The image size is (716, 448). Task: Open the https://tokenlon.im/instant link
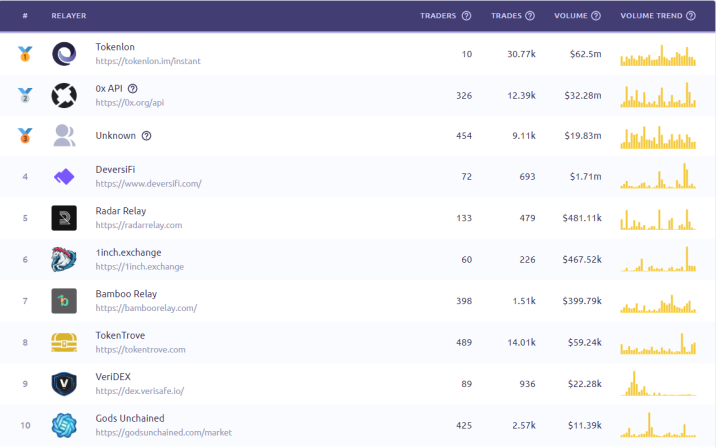148,61
